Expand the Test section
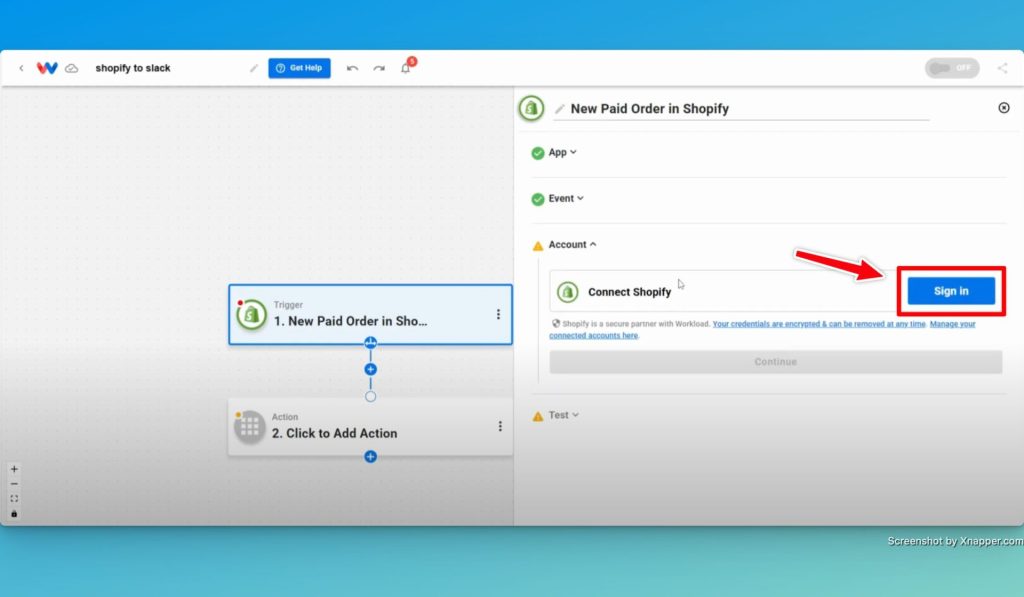Image resolution: width=1024 pixels, height=597 pixels. tap(564, 415)
